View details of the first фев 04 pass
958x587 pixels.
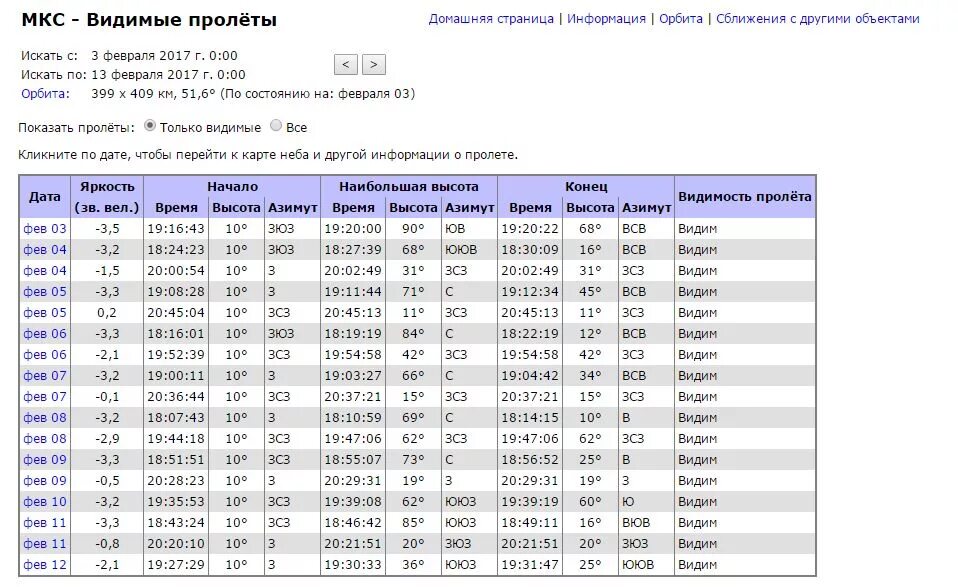pyautogui.click(x=43, y=251)
